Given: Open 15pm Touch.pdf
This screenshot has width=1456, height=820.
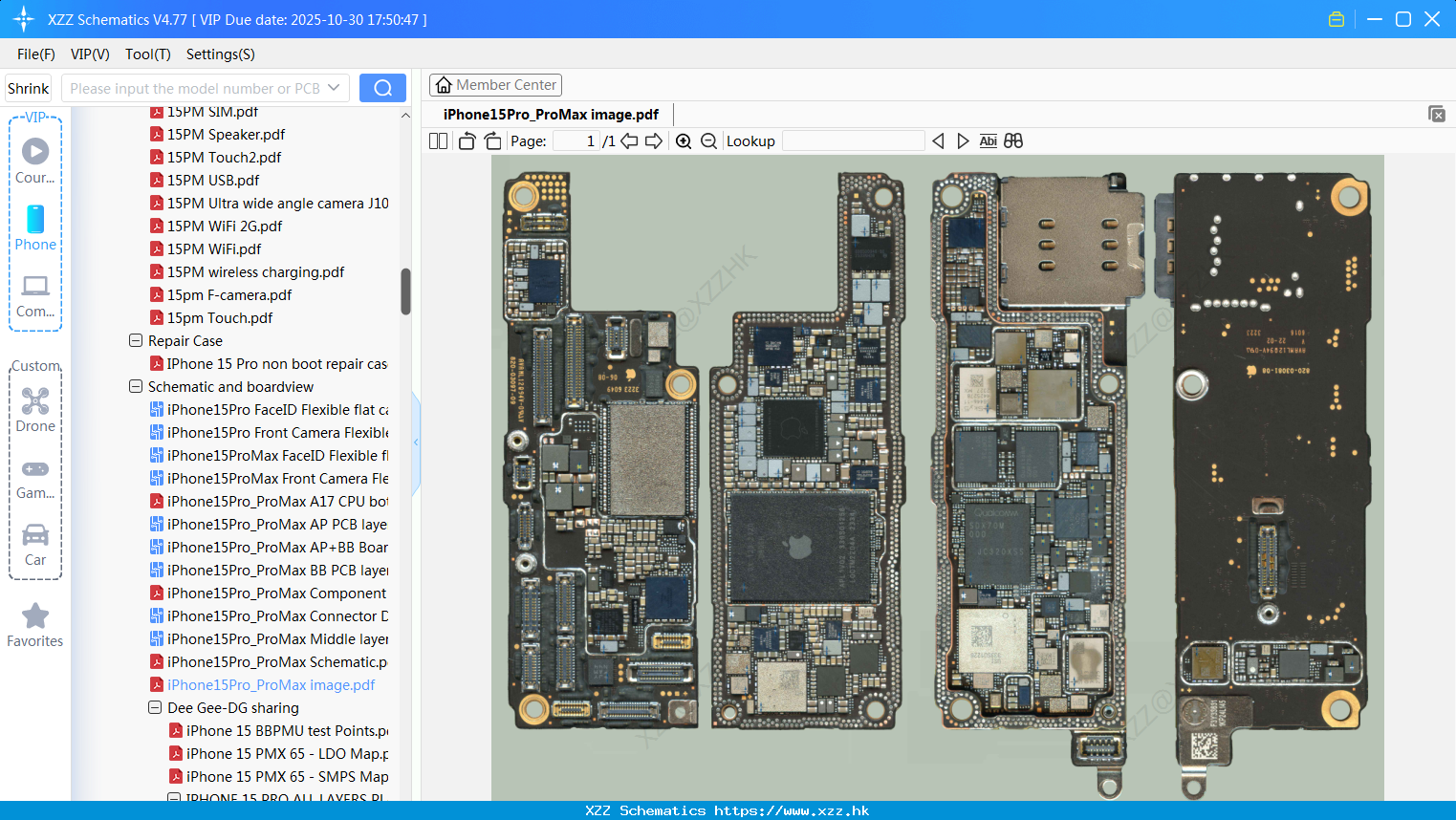Looking at the screenshot, I should coord(220,317).
